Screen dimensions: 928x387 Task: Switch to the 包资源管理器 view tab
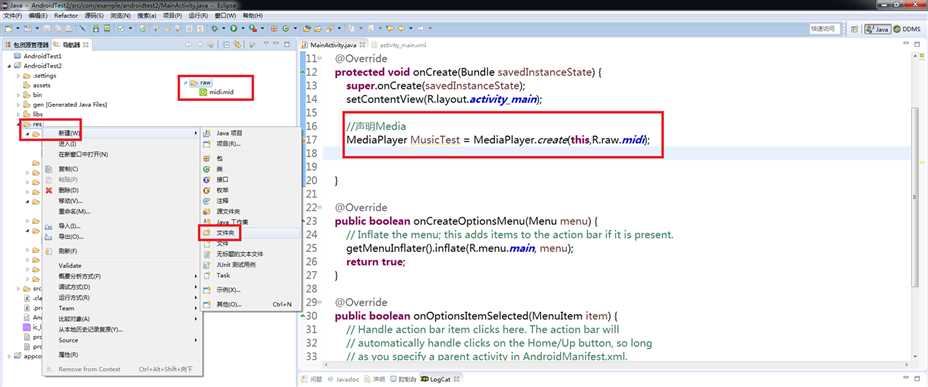(27, 44)
